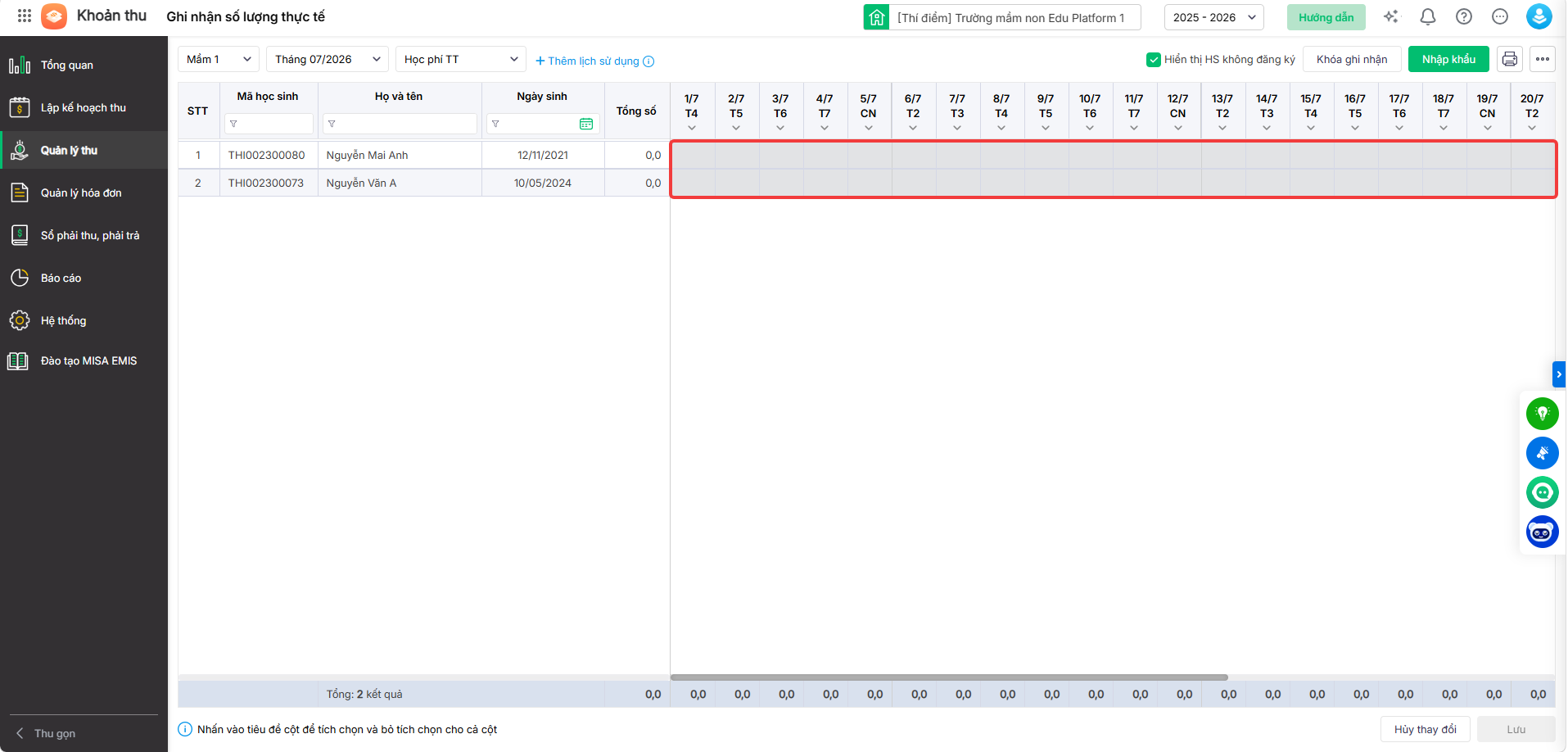Click the green chat support floating icon
The height and width of the screenshot is (752, 1568).
click(1543, 492)
